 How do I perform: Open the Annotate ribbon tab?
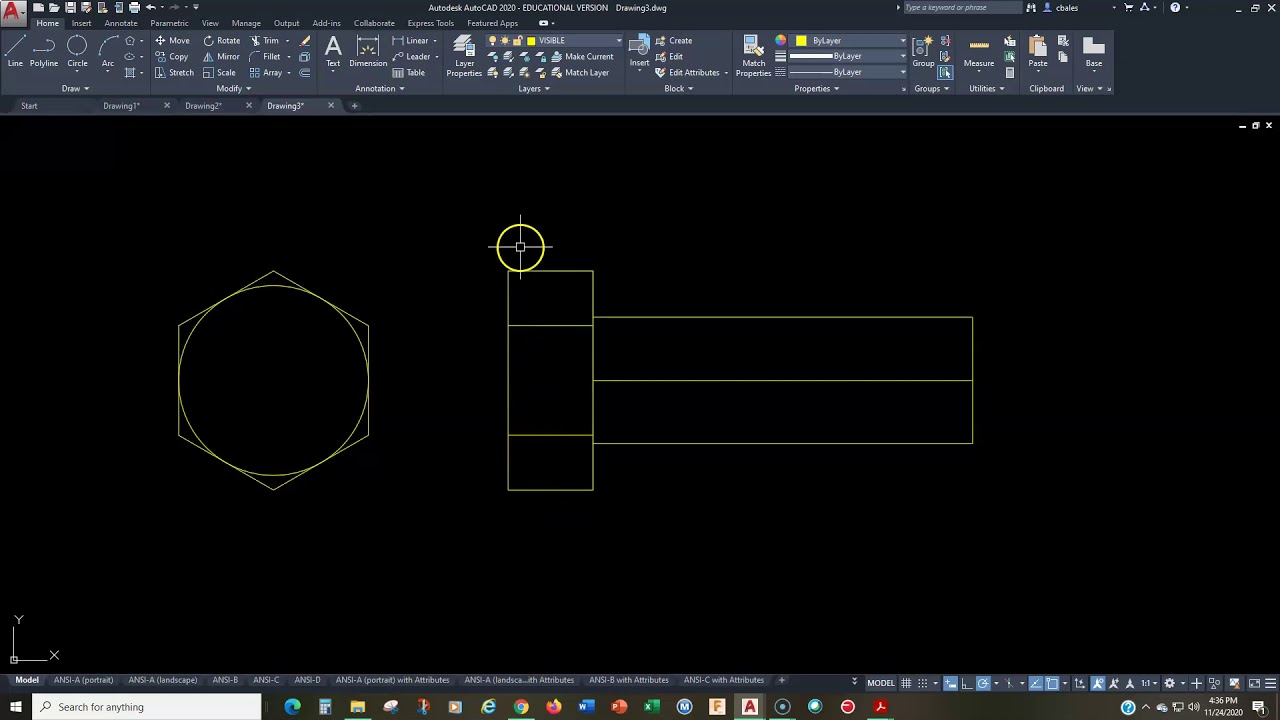[121, 23]
